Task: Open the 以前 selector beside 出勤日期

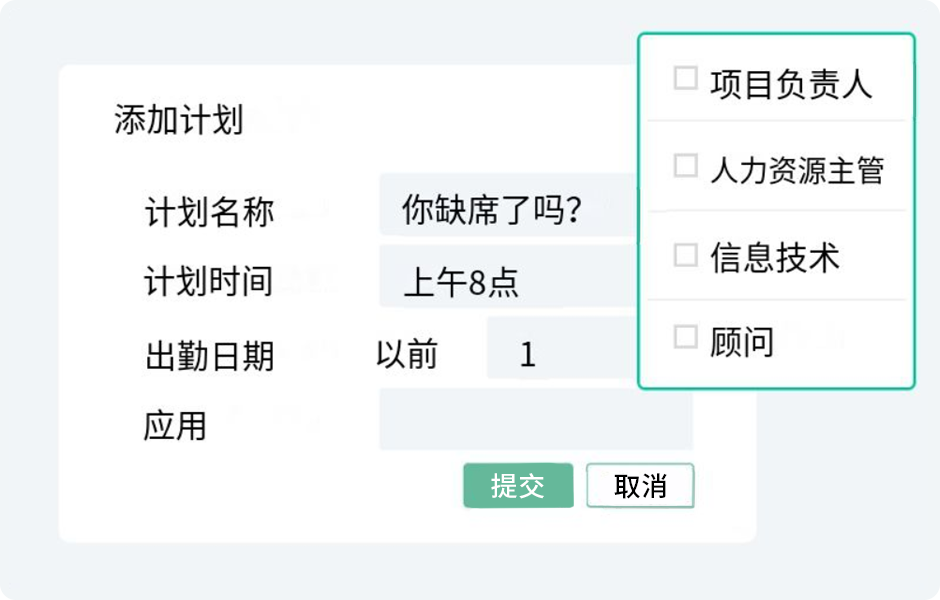Action: click(x=407, y=353)
